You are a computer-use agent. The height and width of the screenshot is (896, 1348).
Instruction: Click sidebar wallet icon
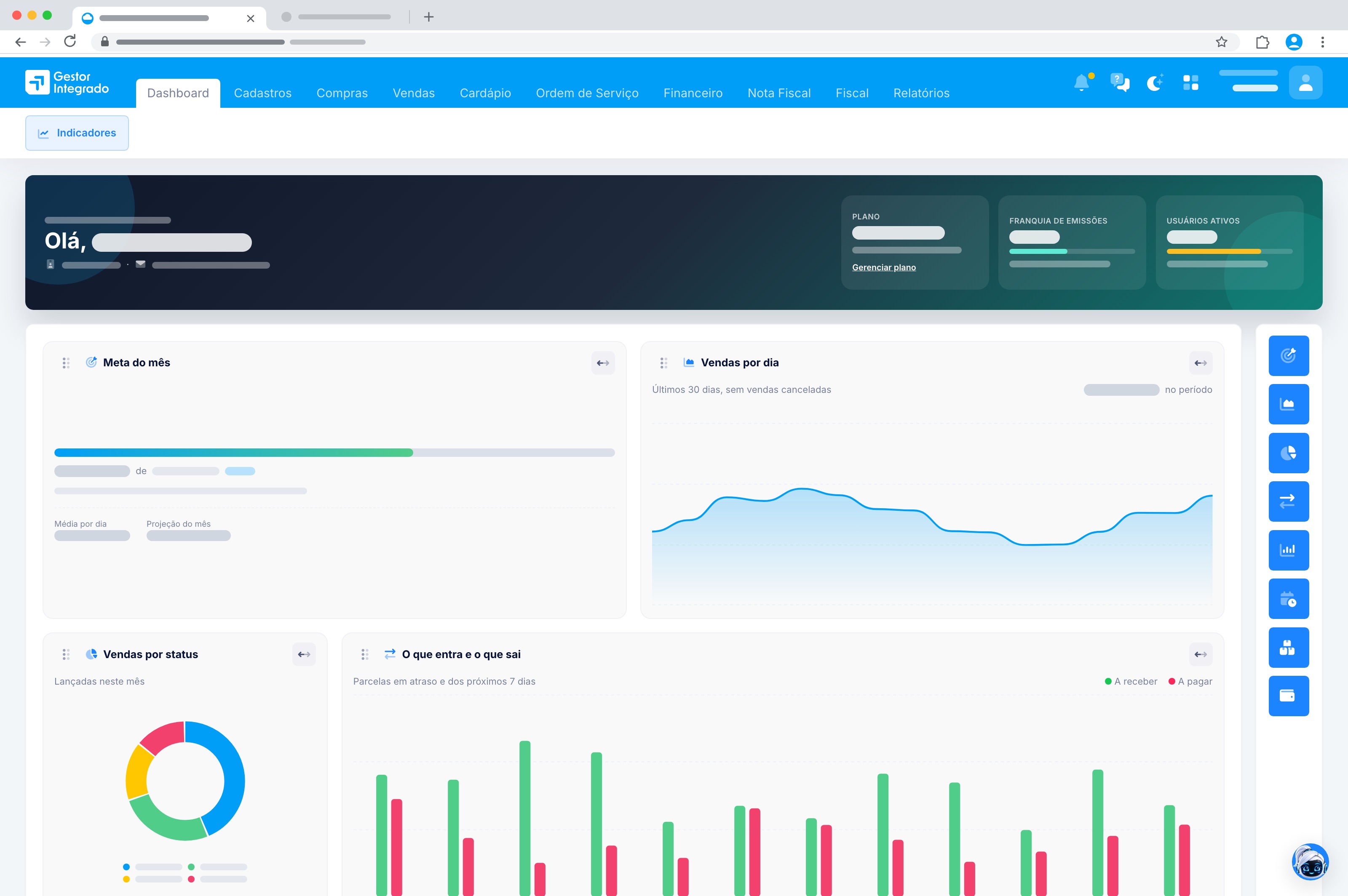pyautogui.click(x=1288, y=696)
